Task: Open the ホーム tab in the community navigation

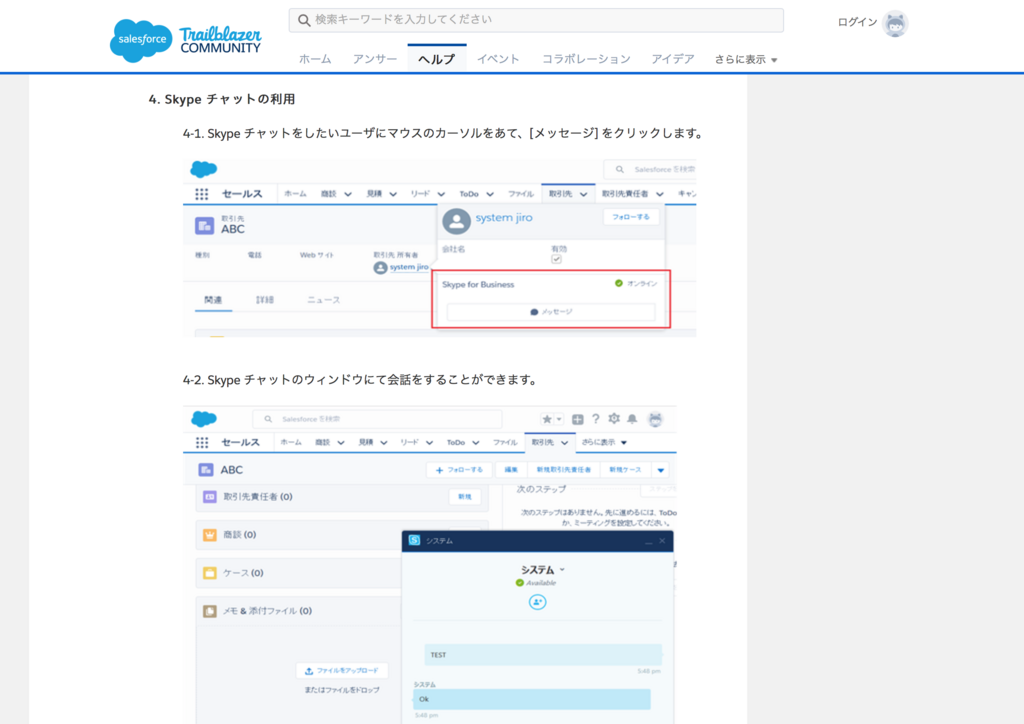Action: click(315, 59)
